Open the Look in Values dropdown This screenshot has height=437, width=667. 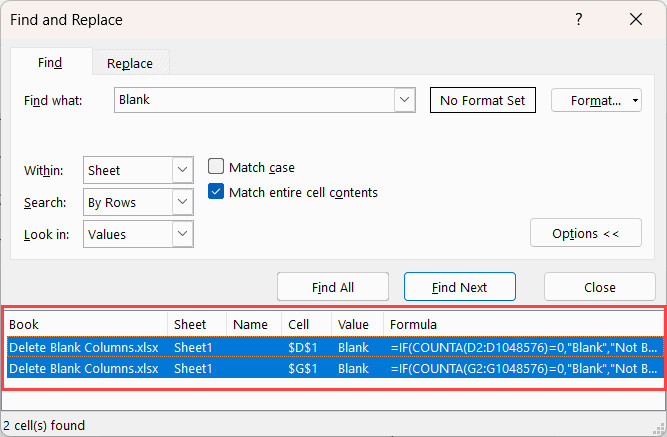click(182, 234)
